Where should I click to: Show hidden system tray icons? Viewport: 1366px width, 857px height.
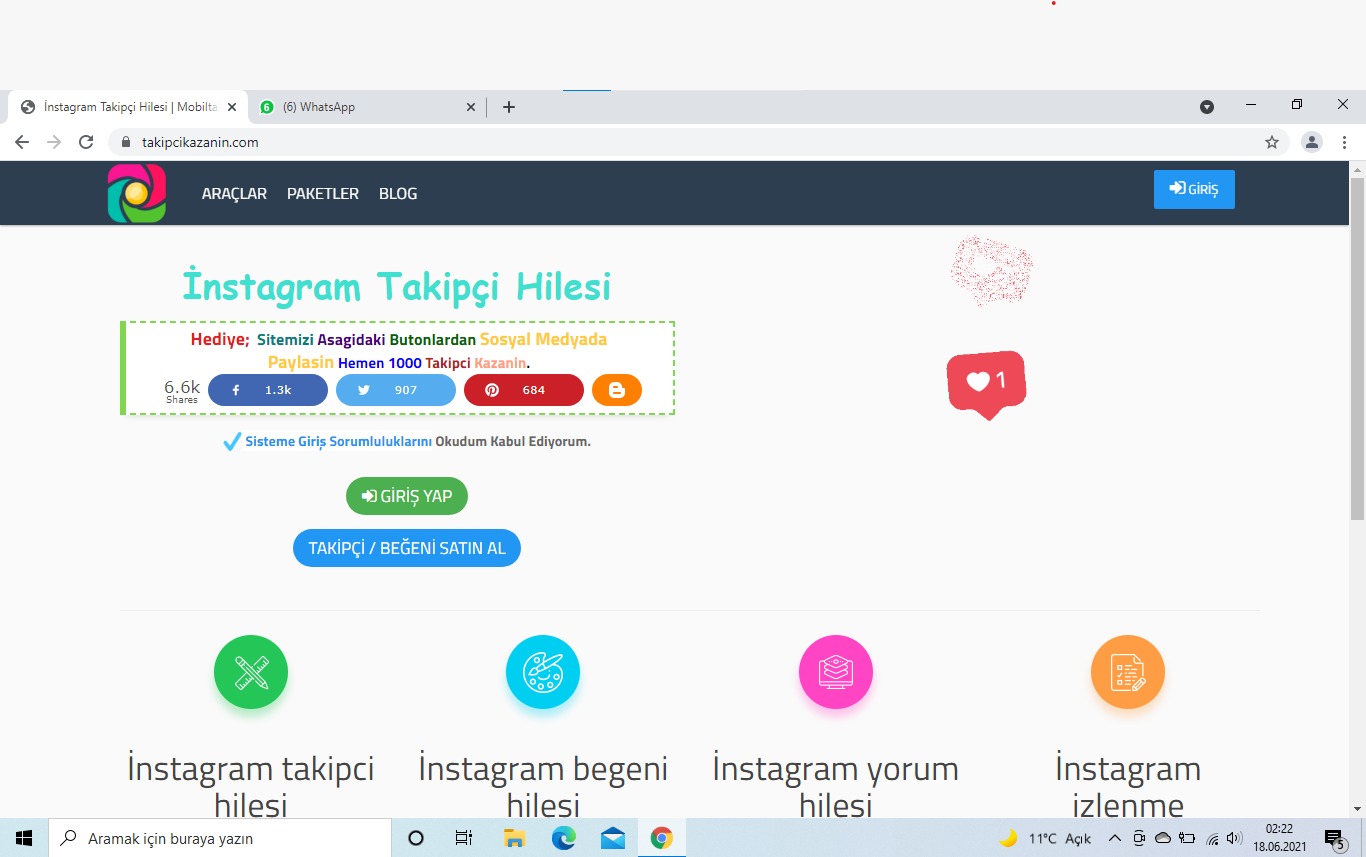tap(1115, 838)
